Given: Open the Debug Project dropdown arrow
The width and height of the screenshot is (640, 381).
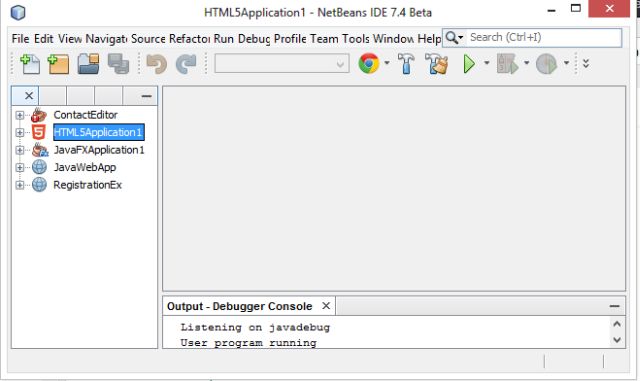Looking at the screenshot, I should click(527, 63).
